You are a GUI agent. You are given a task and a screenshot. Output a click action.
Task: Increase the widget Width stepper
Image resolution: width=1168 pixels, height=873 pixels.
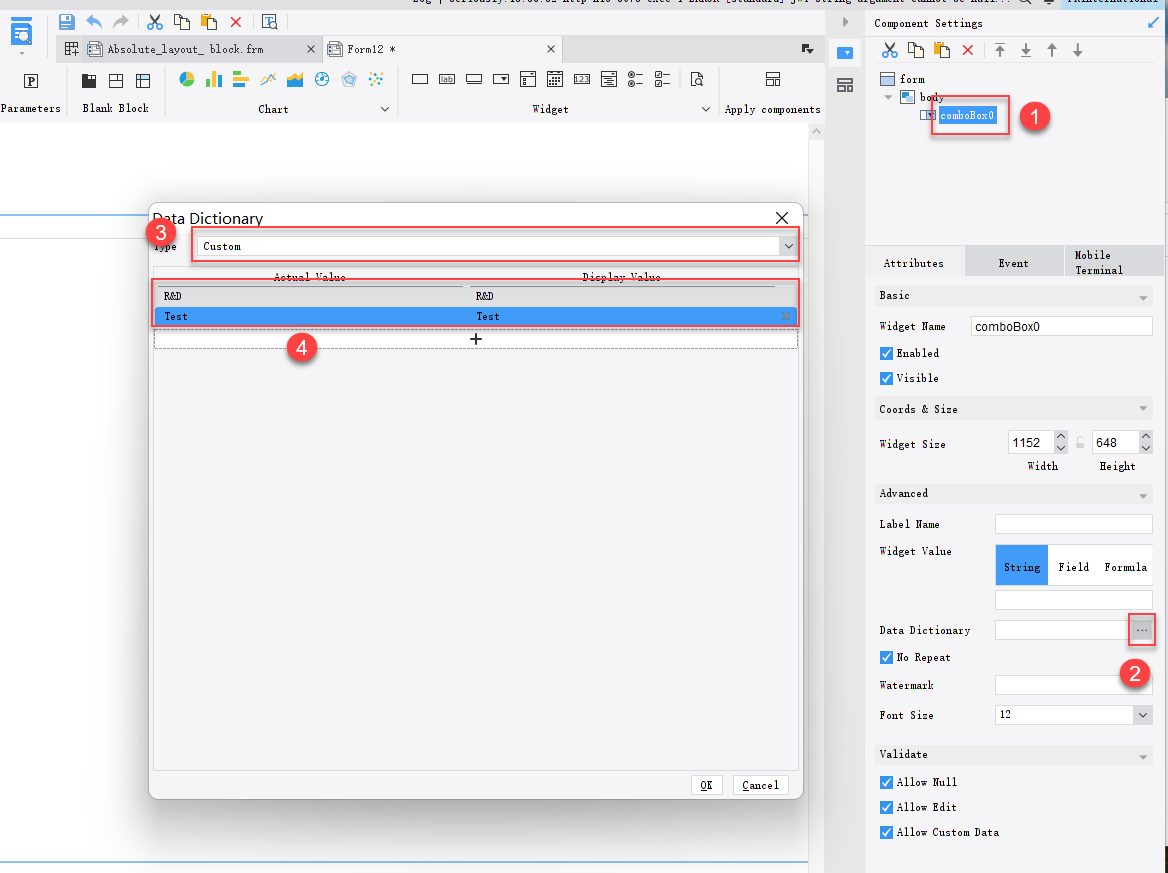pos(1061,436)
